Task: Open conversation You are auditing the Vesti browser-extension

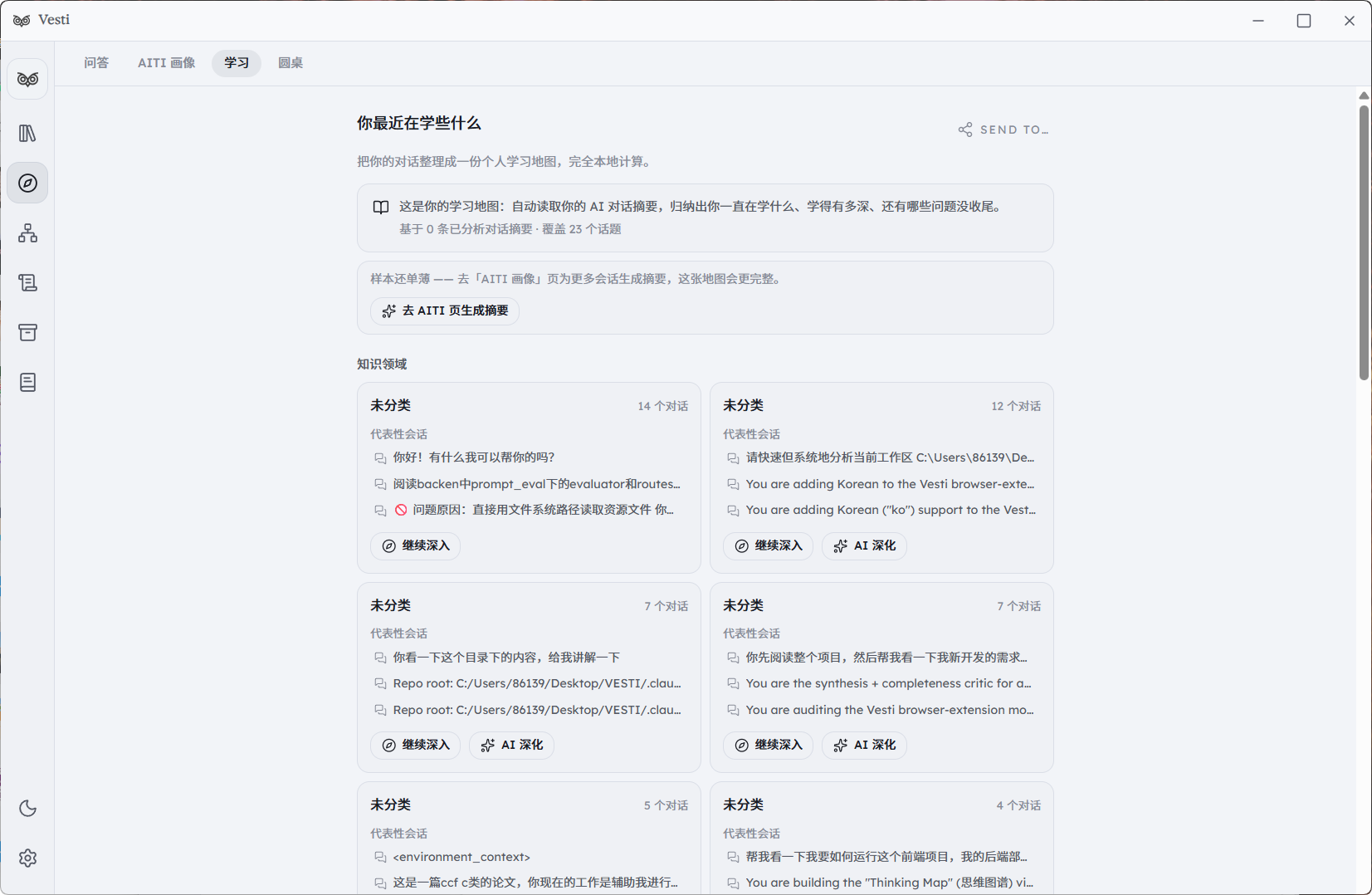Action: pyautogui.click(x=881, y=710)
